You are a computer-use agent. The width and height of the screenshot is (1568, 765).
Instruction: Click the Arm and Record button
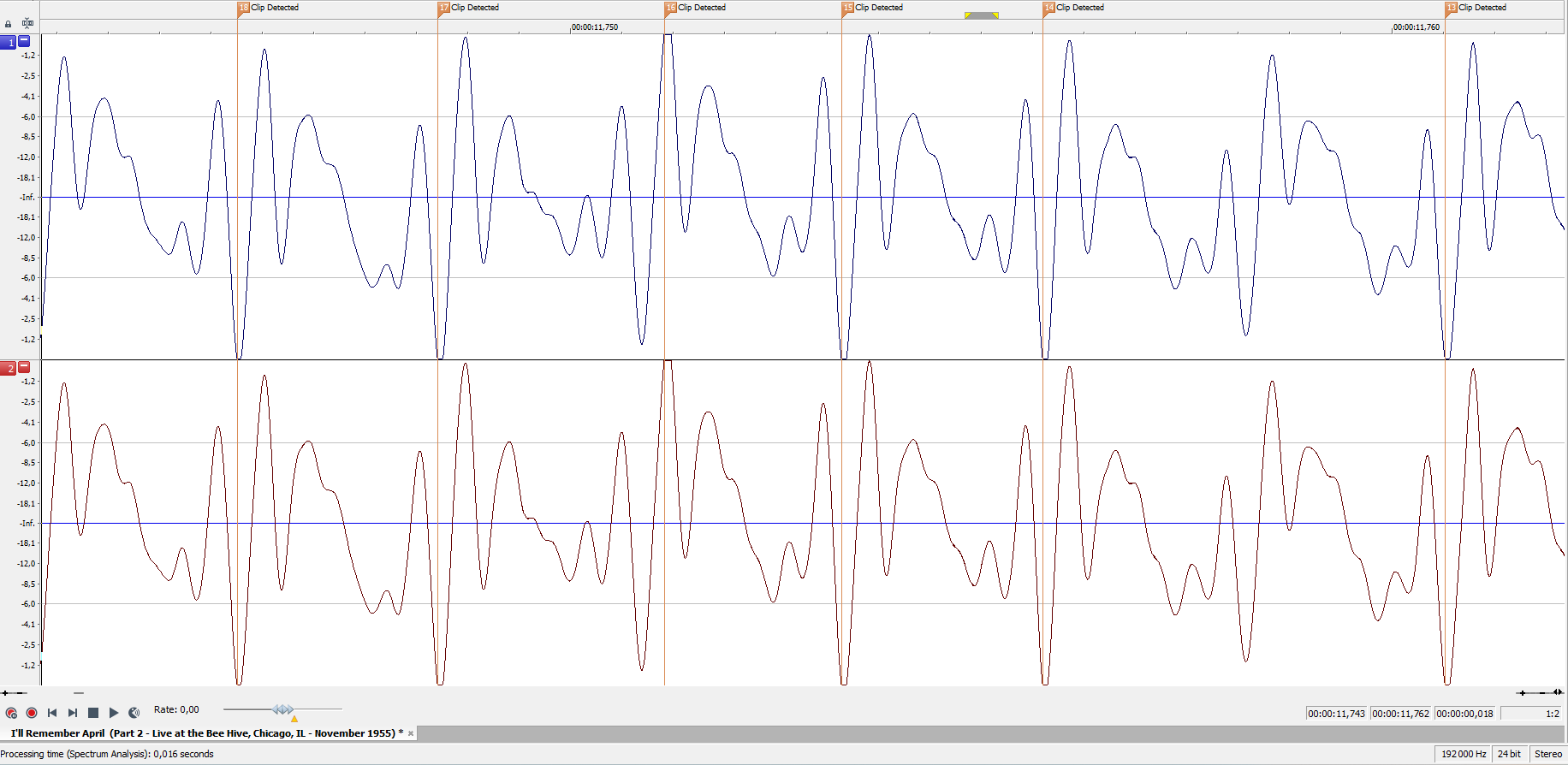[11, 713]
